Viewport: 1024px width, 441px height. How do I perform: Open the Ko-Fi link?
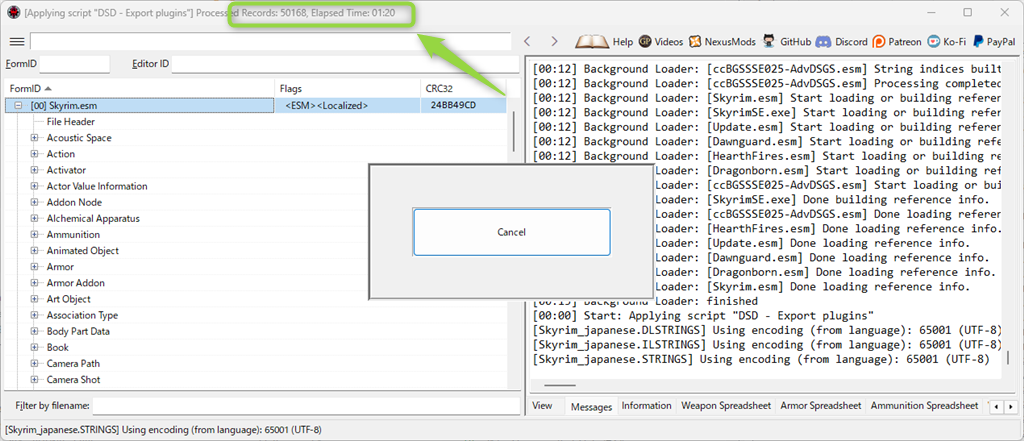click(946, 41)
